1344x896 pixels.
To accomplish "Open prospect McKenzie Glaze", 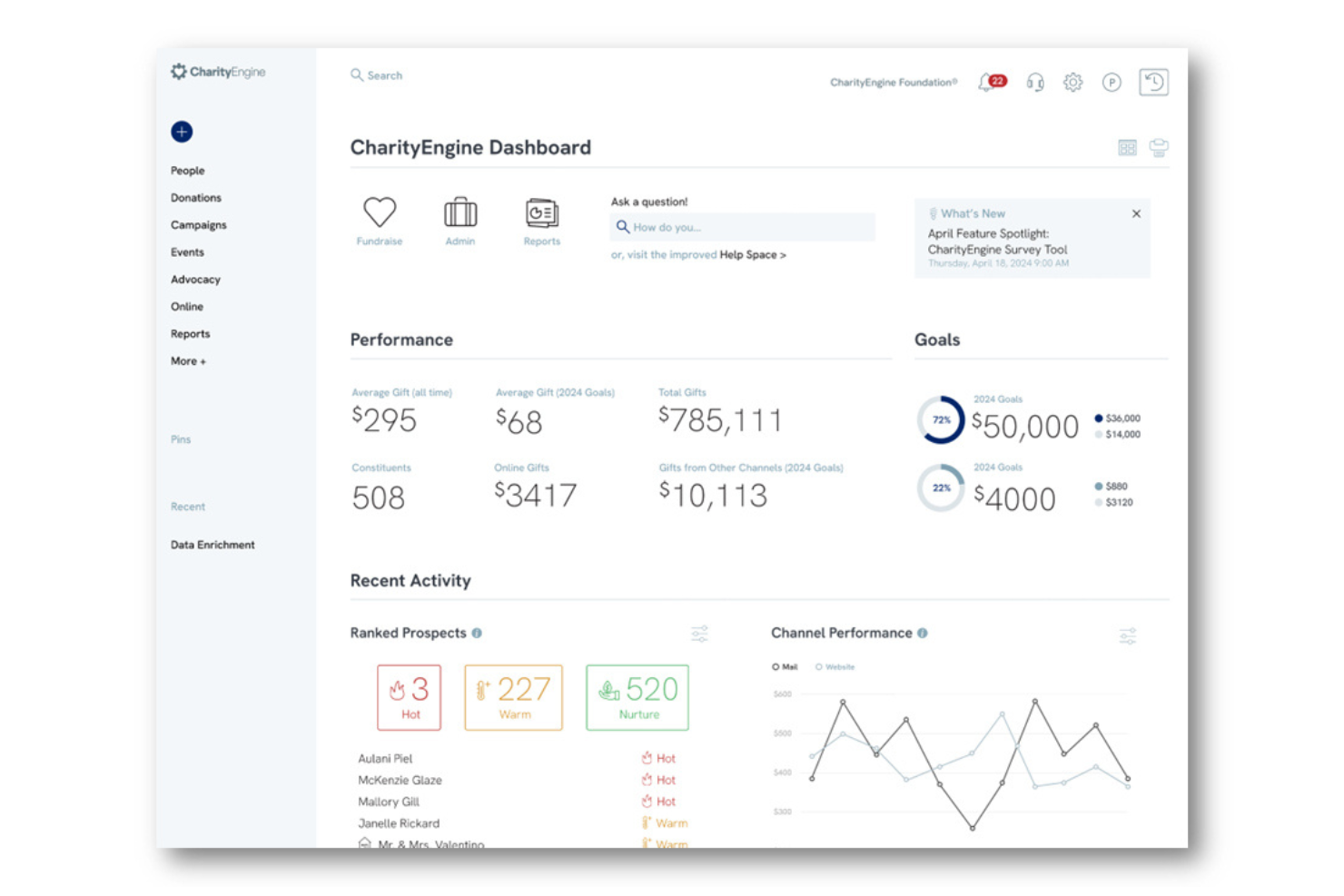I will (x=400, y=780).
